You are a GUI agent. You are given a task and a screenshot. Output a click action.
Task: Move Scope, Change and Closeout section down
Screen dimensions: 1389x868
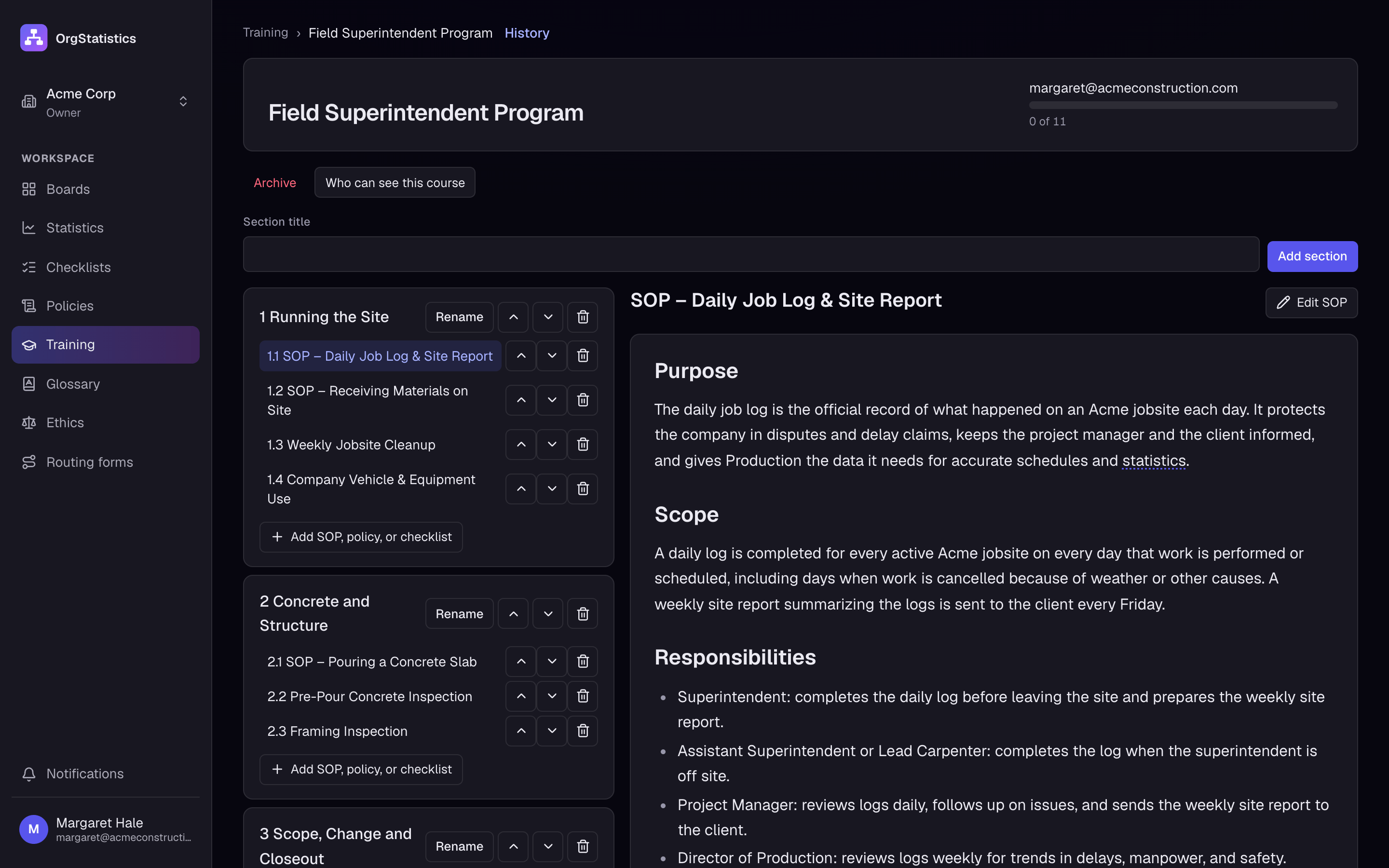click(548, 846)
